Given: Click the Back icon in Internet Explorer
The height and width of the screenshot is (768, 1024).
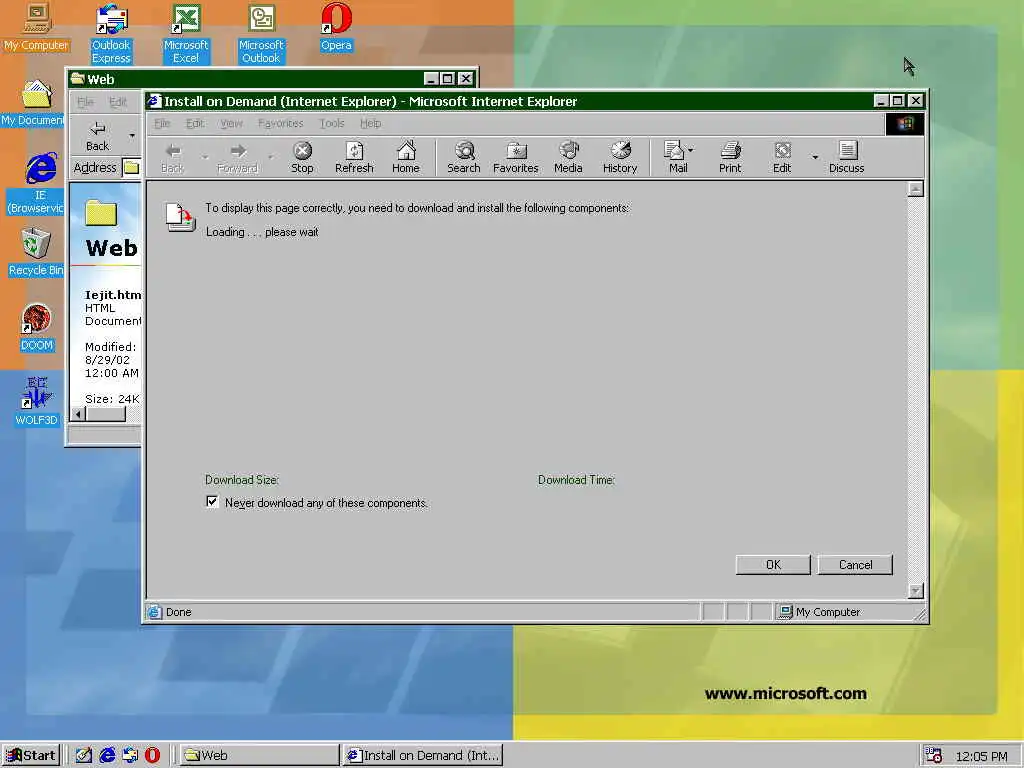Looking at the screenshot, I should [172, 157].
